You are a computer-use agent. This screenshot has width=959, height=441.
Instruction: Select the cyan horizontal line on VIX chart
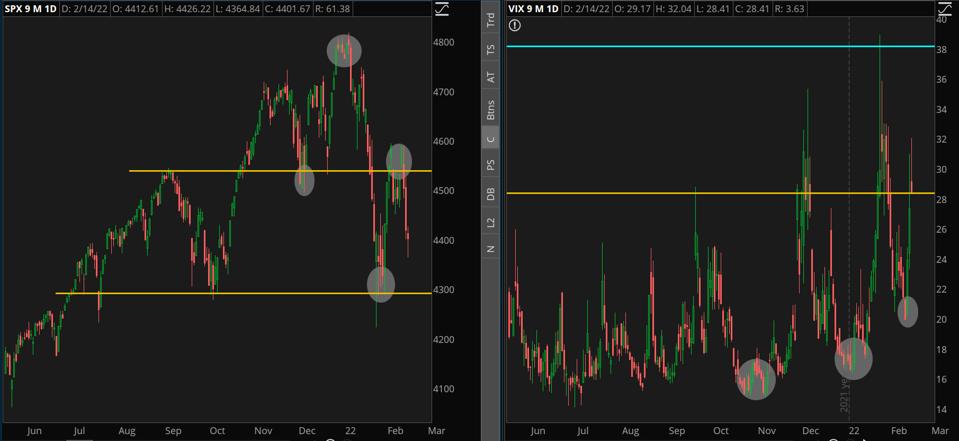pyautogui.click(x=700, y=46)
